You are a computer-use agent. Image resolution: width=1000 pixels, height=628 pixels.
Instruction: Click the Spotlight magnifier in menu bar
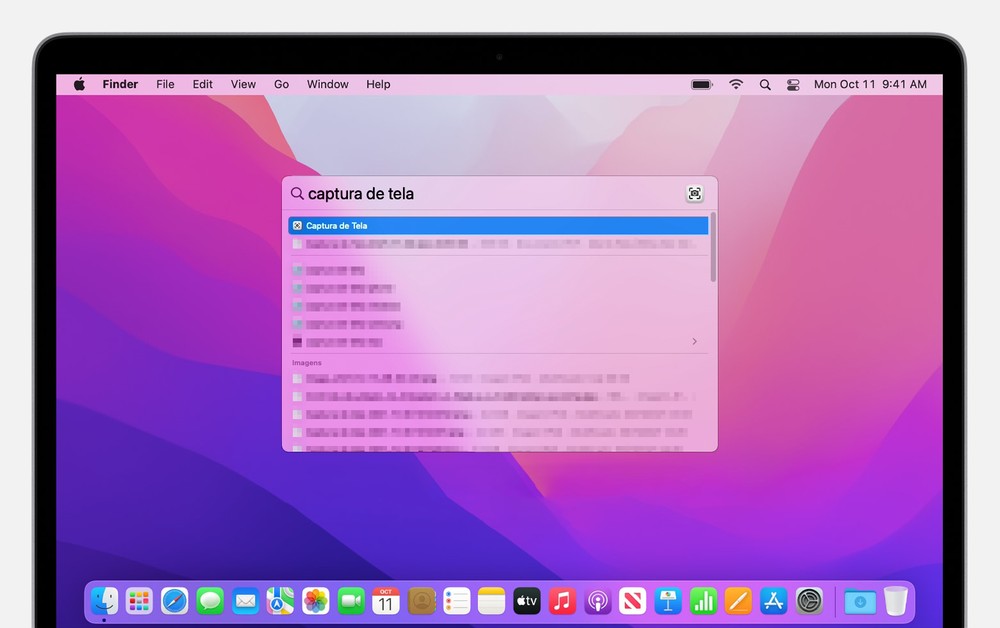pyautogui.click(x=765, y=85)
